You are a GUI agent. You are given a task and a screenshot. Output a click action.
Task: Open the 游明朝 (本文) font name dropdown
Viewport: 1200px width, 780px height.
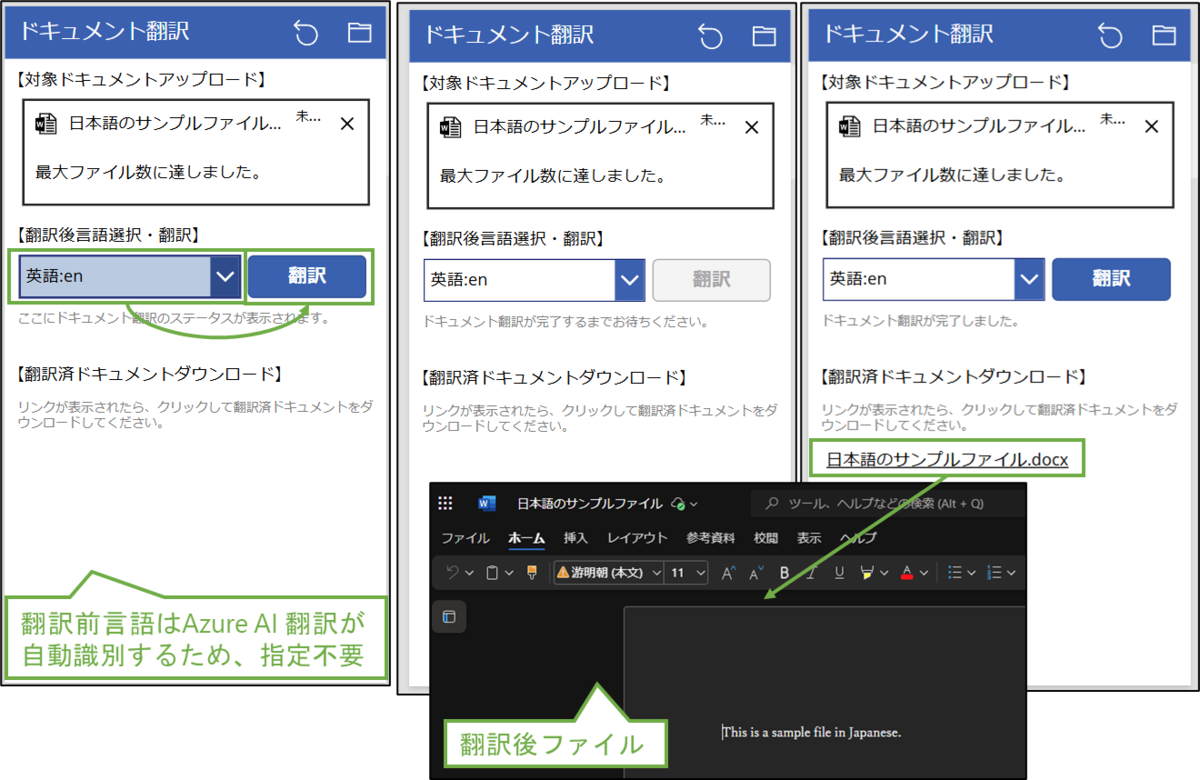click(608, 573)
